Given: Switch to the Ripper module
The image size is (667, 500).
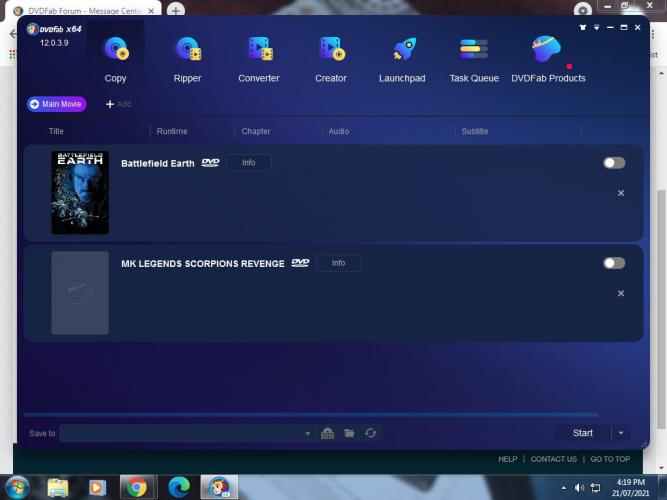Looking at the screenshot, I should pos(187,58).
